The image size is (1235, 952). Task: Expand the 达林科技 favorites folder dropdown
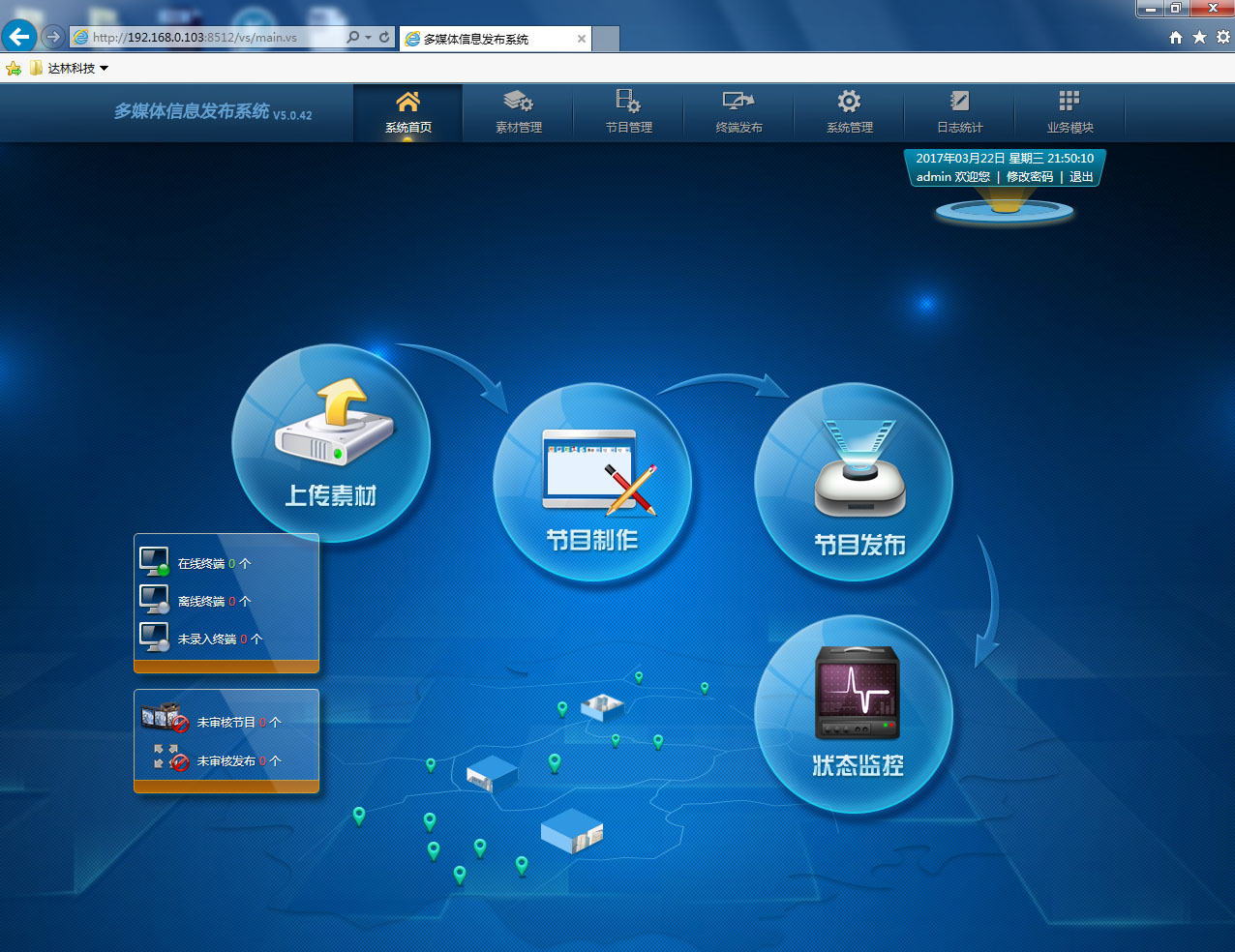click(x=104, y=68)
